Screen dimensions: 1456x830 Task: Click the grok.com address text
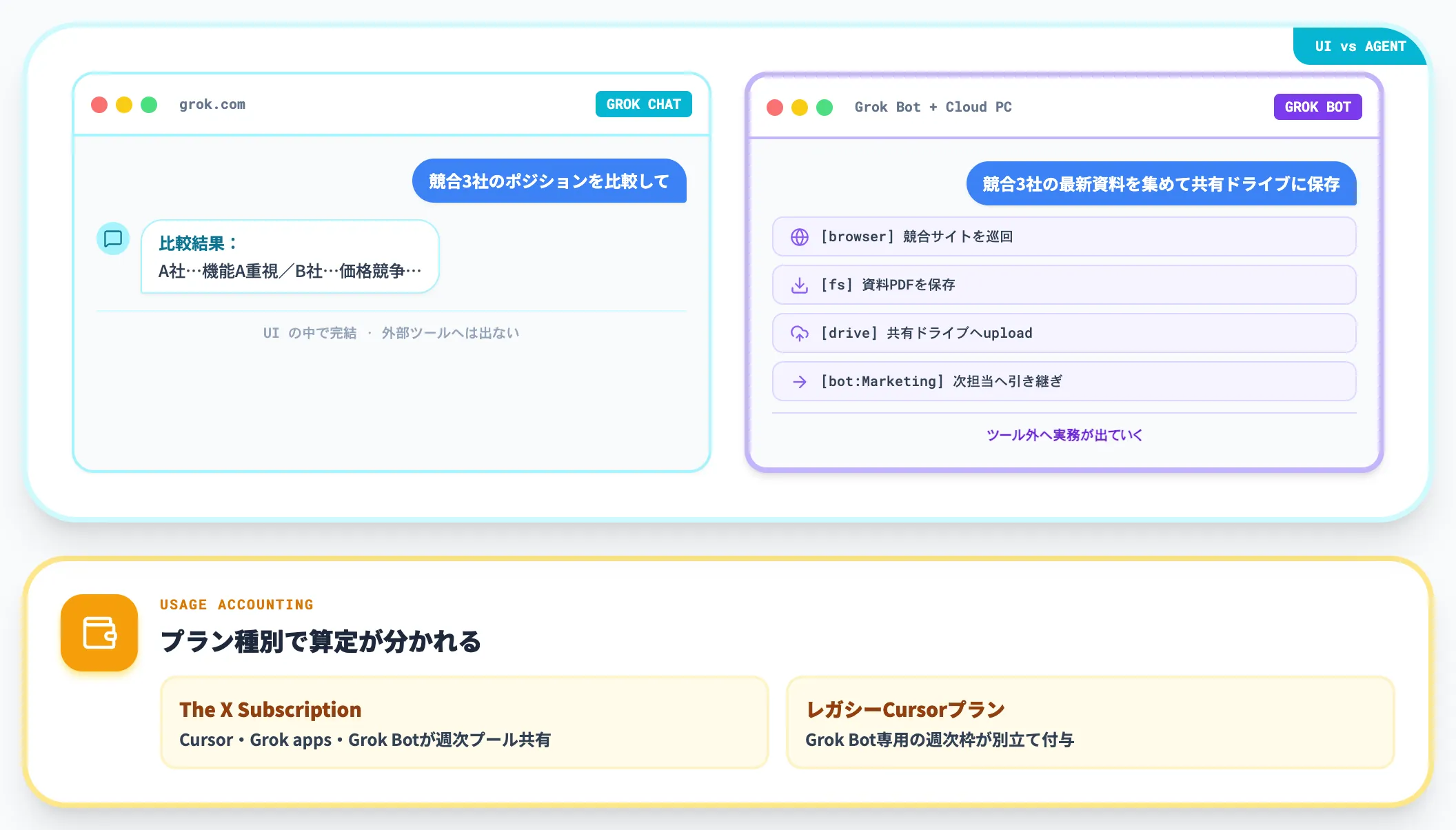click(212, 105)
